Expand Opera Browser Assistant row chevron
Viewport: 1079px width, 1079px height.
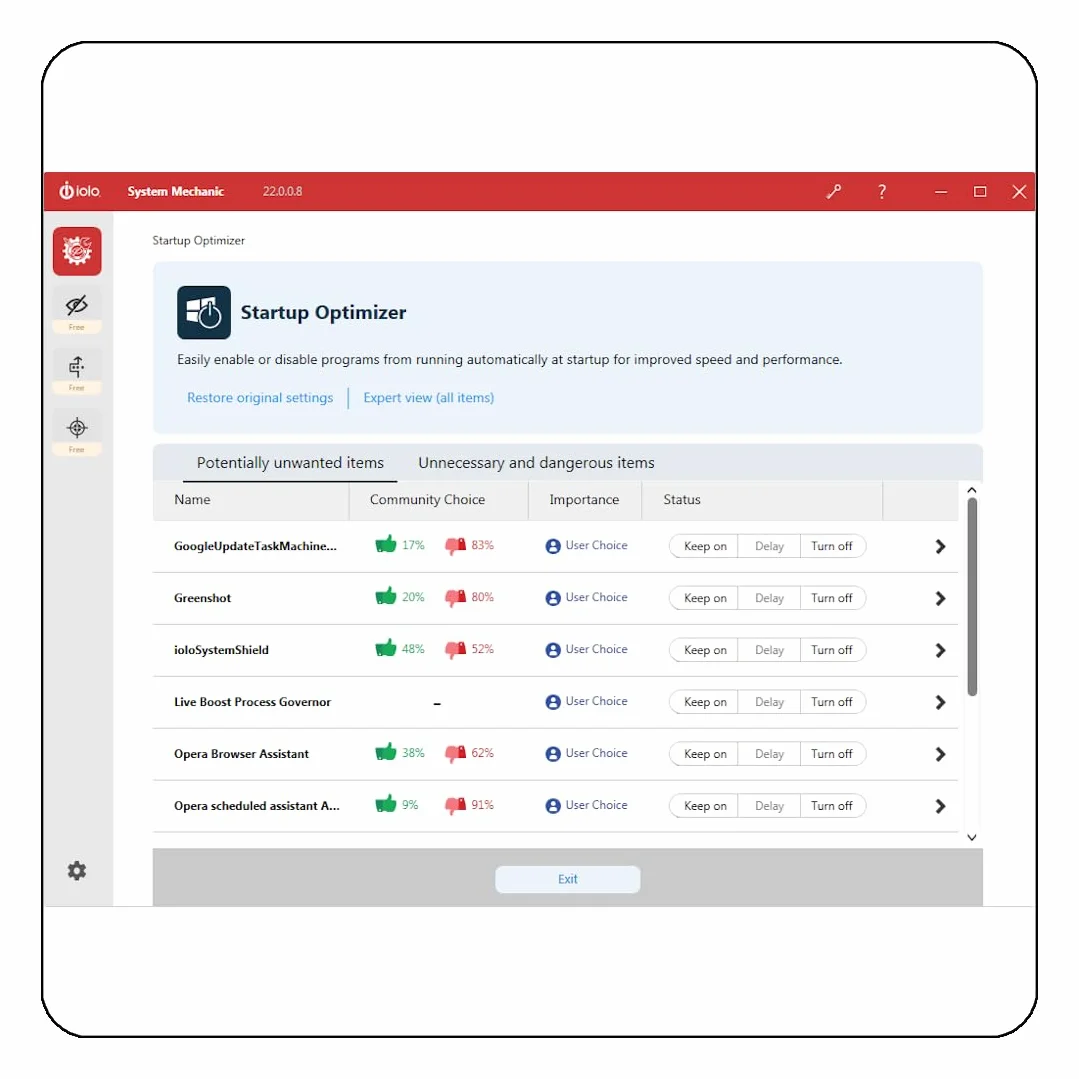click(940, 754)
